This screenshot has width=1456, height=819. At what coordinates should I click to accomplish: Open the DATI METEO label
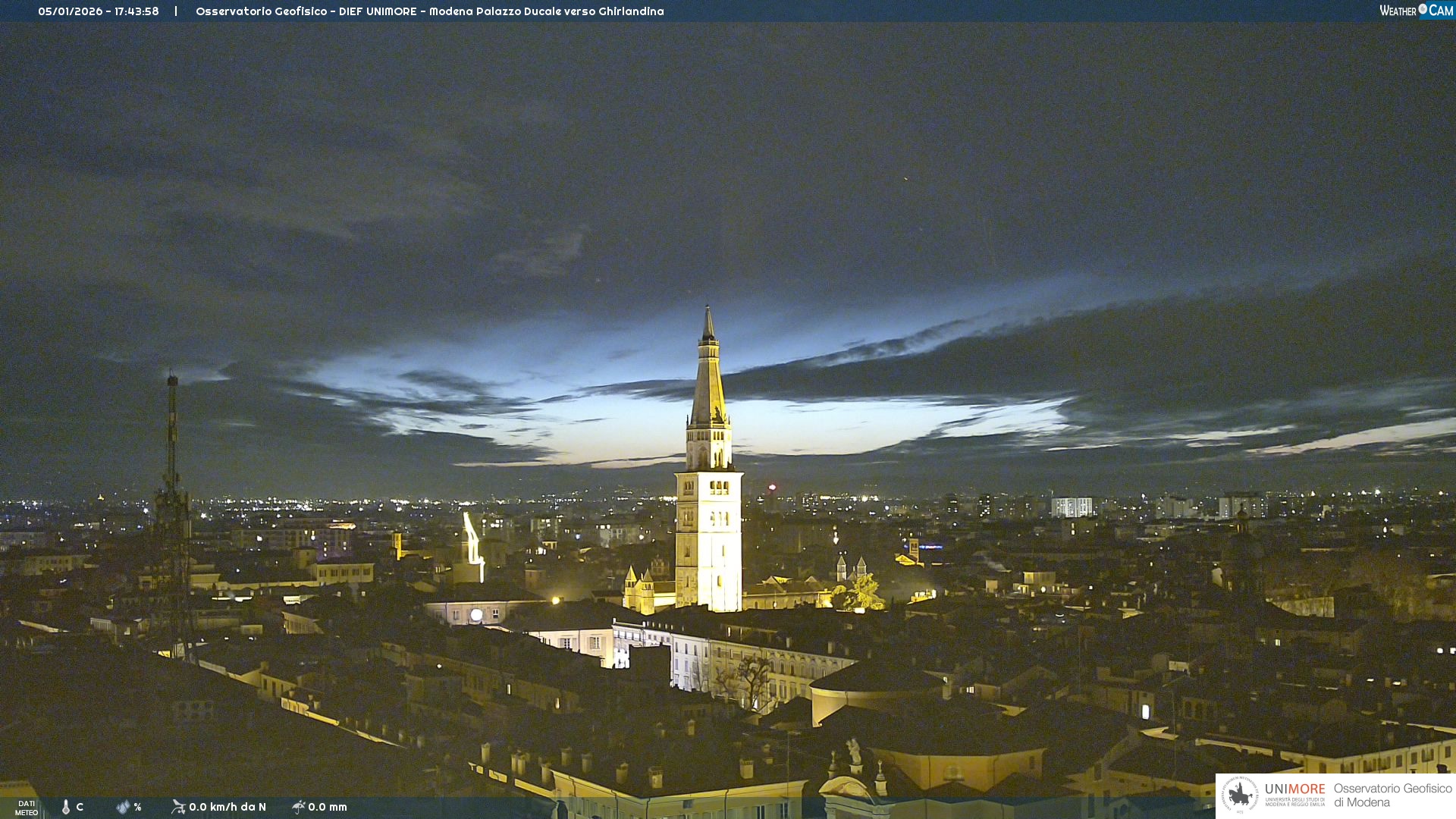(26, 808)
